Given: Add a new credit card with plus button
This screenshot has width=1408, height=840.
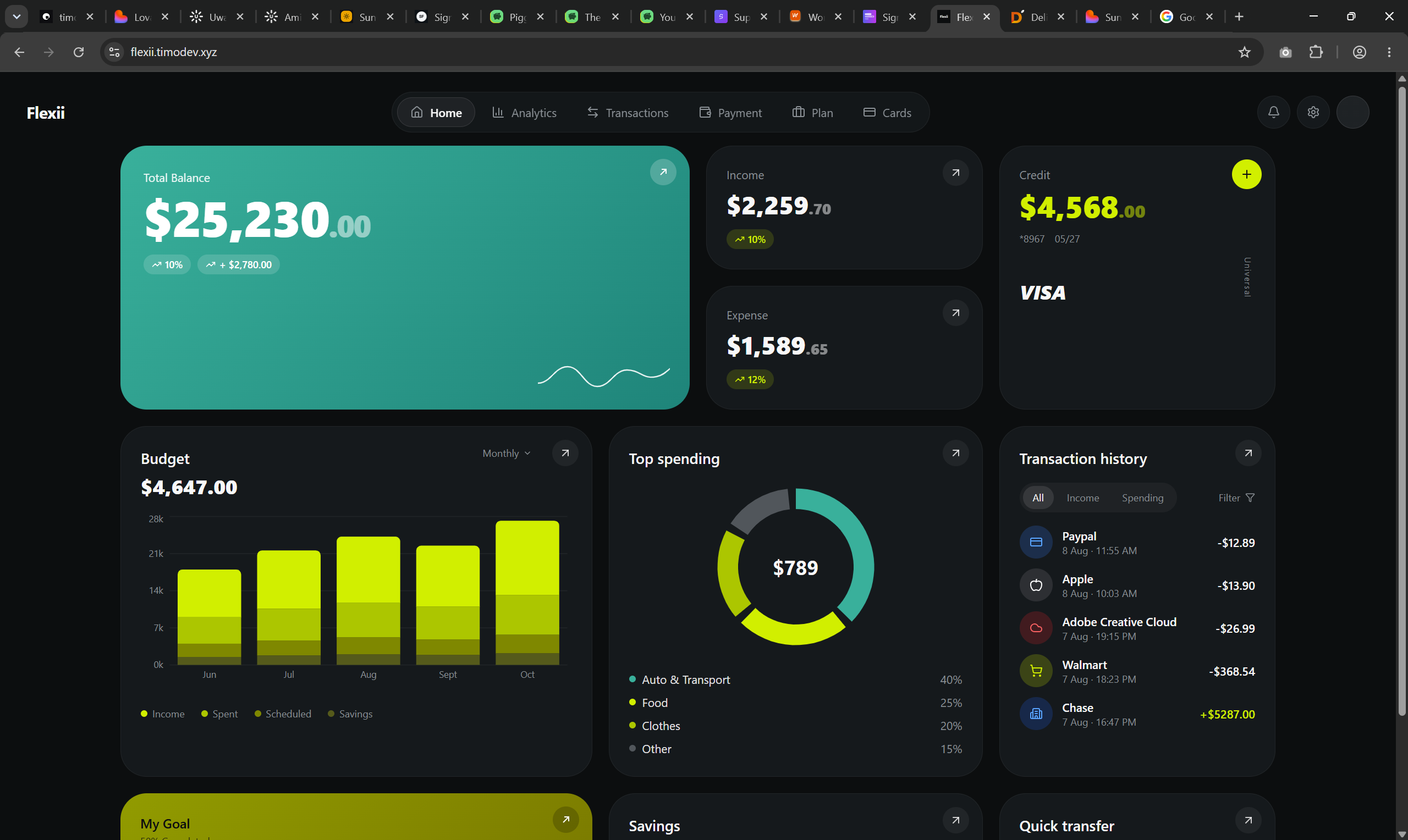Looking at the screenshot, I should pos(1246,174).
